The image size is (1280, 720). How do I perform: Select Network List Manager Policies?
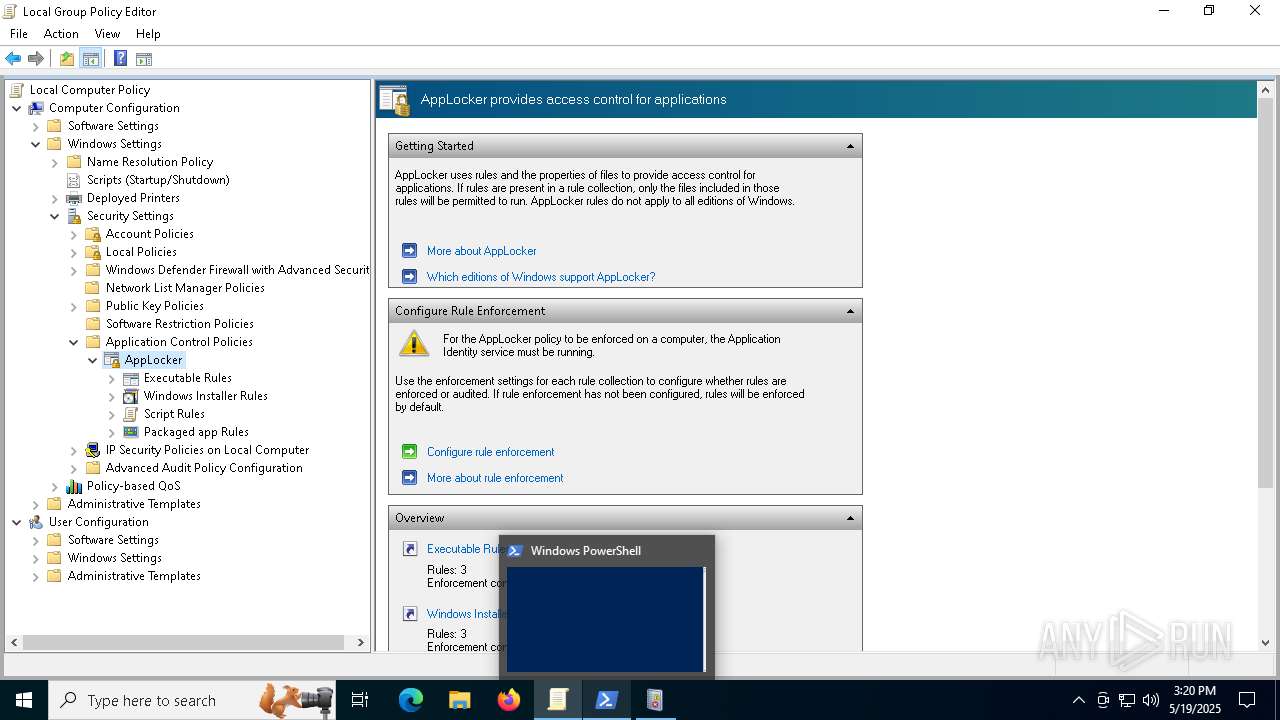pyautogui.click(x=185, y=288)
